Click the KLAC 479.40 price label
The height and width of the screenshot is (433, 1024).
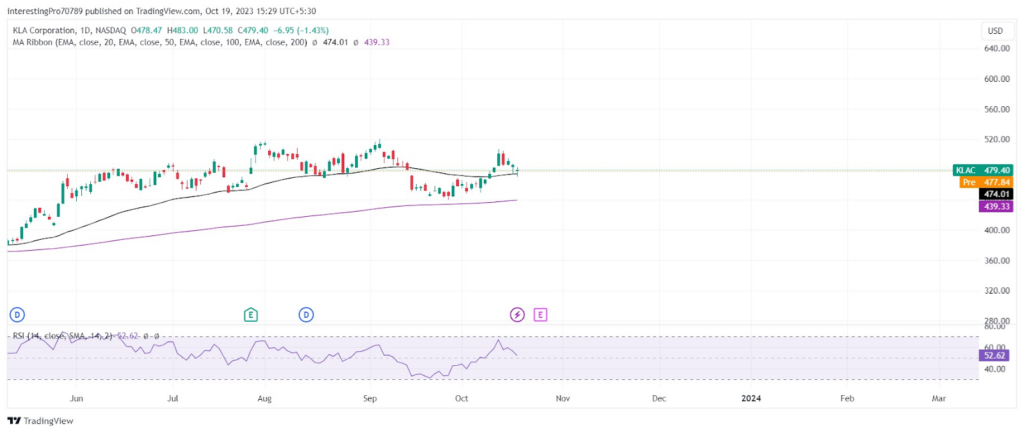click(x=984, y=170)
